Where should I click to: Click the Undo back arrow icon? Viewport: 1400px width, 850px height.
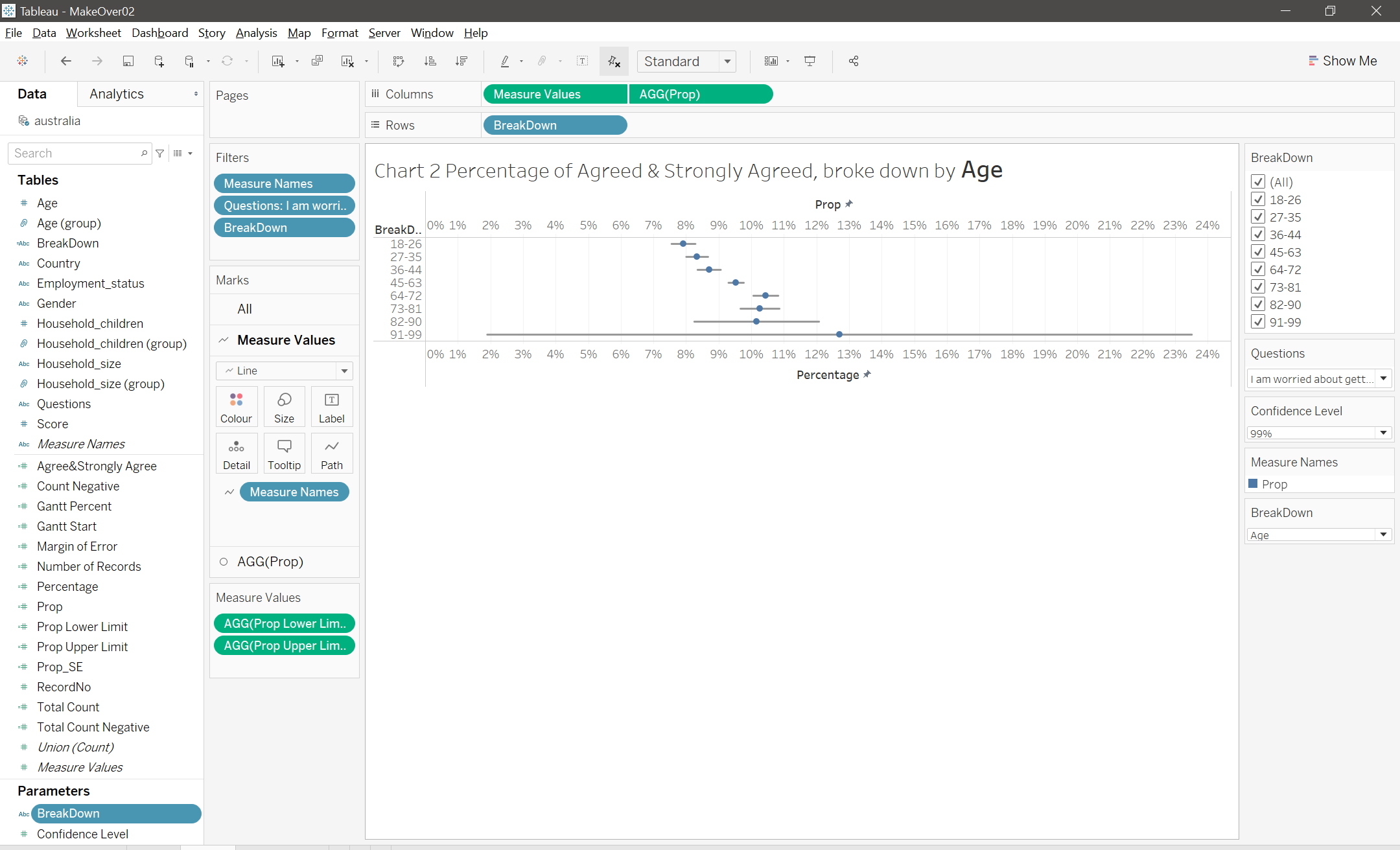(x=65, y=61)
